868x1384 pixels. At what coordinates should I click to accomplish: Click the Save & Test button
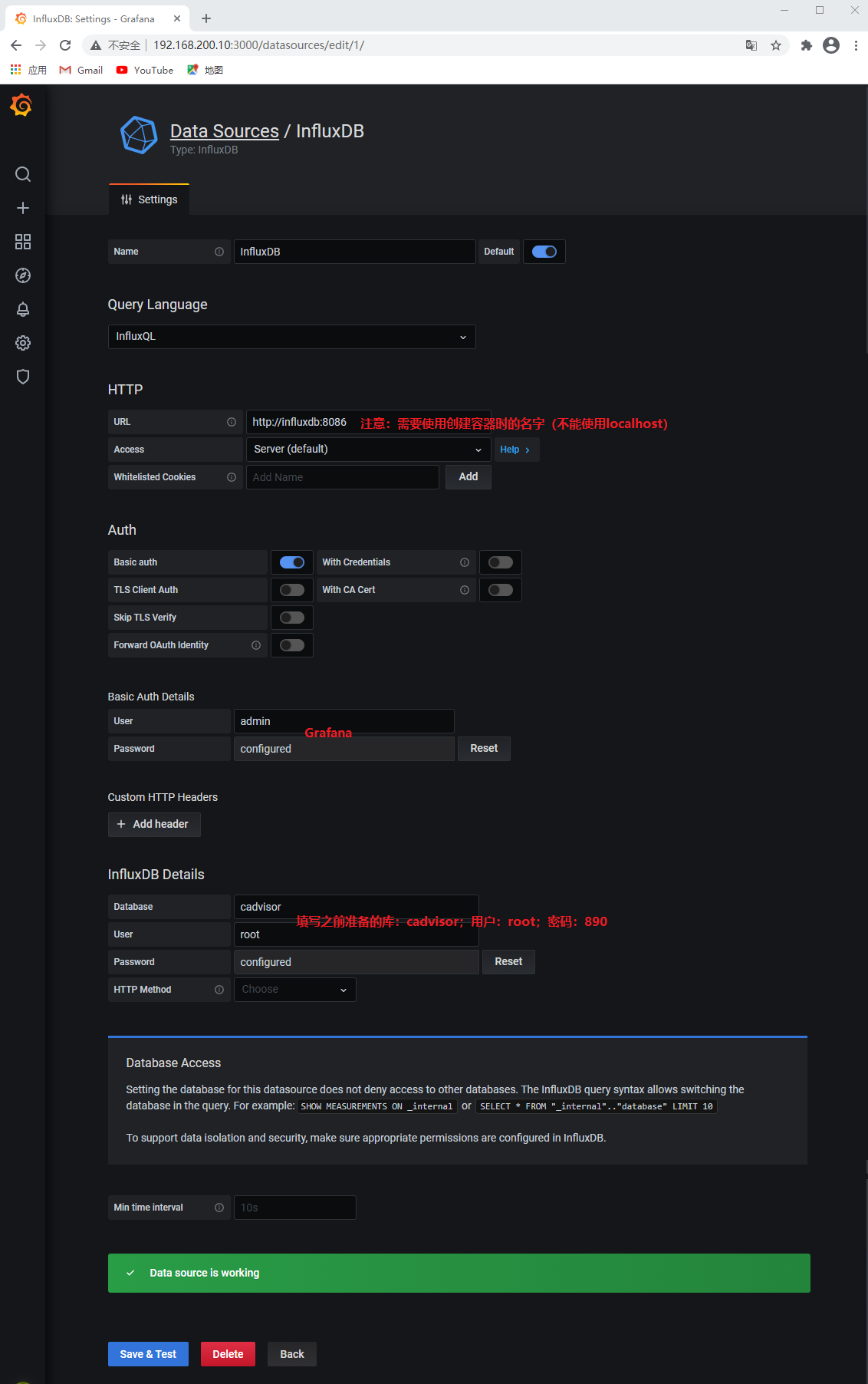[148, 1354]
